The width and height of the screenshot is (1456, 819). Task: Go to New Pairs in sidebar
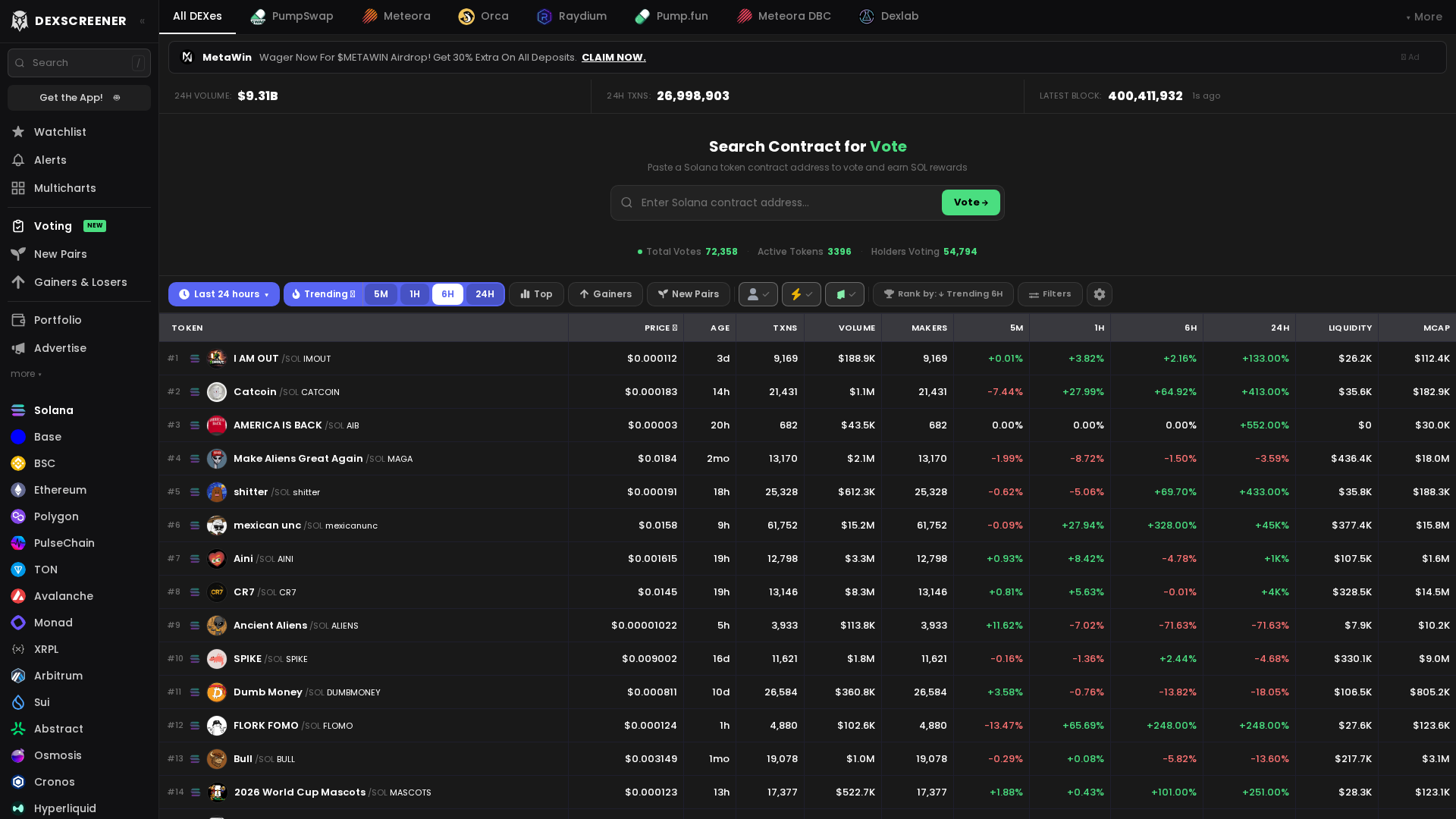coord(79,254)
